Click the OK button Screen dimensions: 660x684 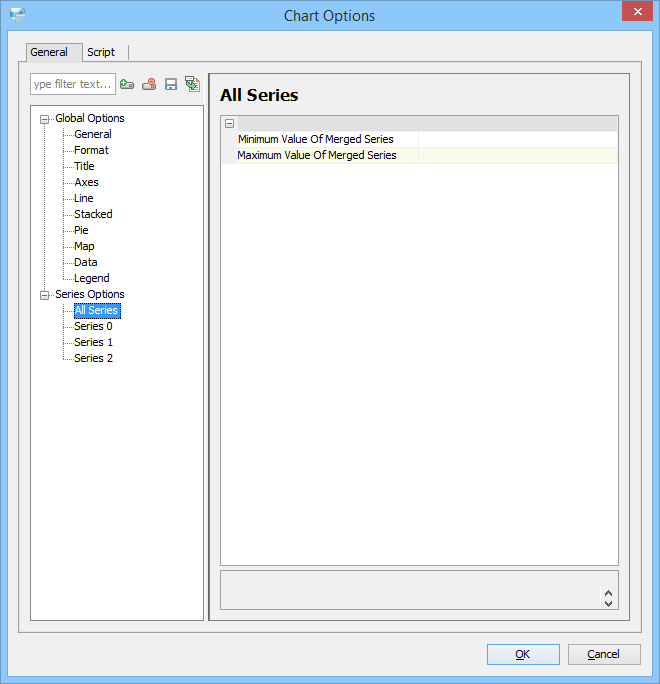[523, 654]
